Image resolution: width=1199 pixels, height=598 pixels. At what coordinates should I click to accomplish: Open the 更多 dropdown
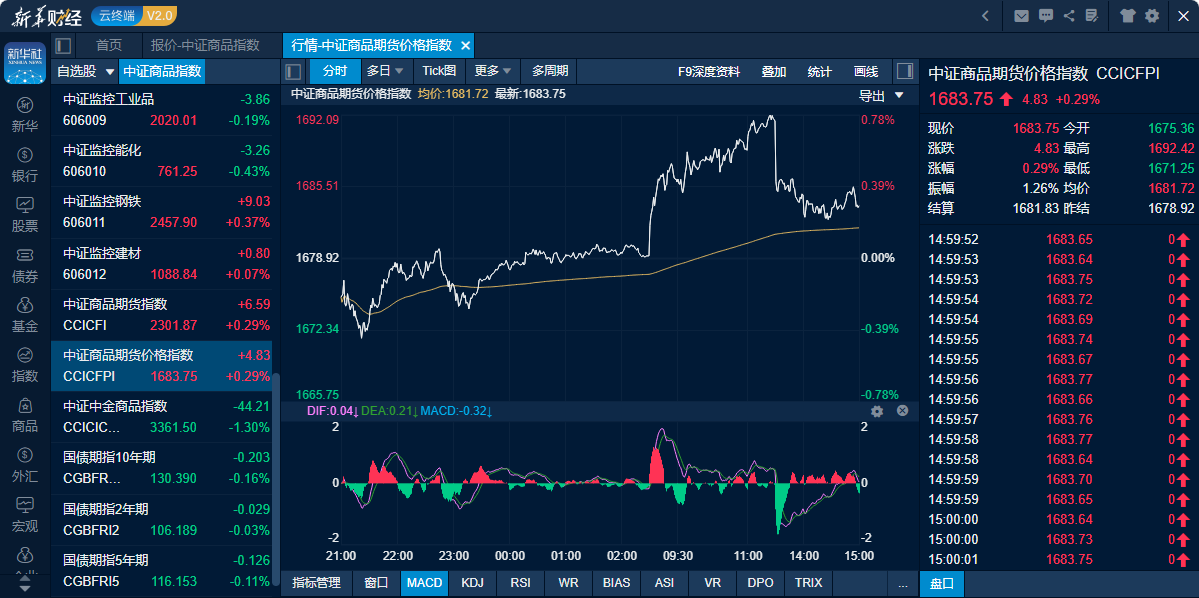[x=493, y=72]
